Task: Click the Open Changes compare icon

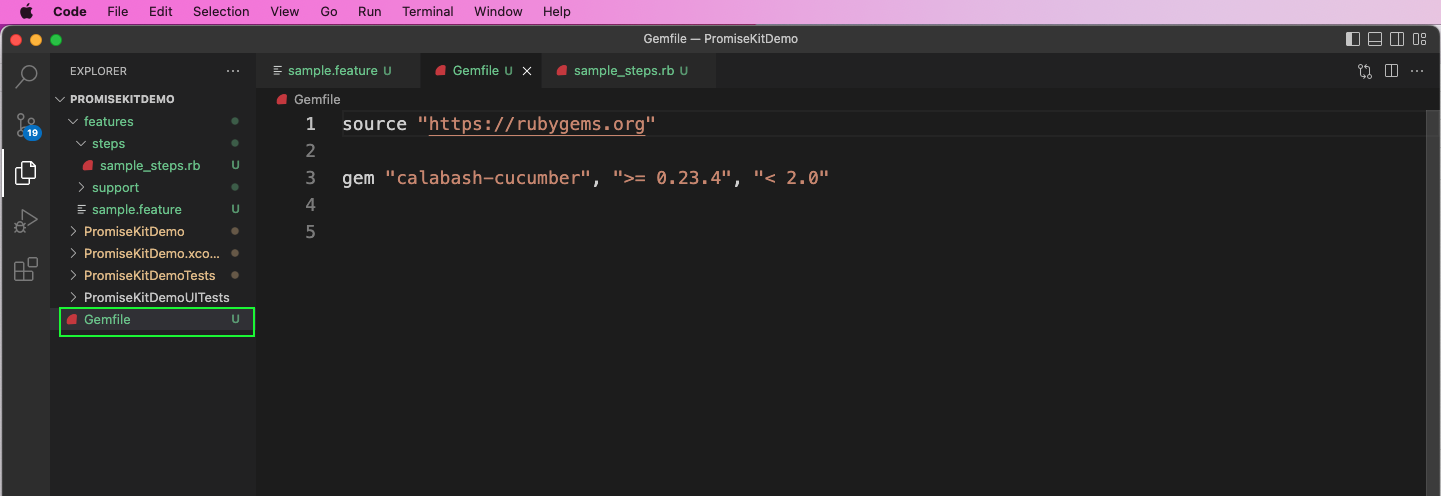Action: tap(1365, 71)
